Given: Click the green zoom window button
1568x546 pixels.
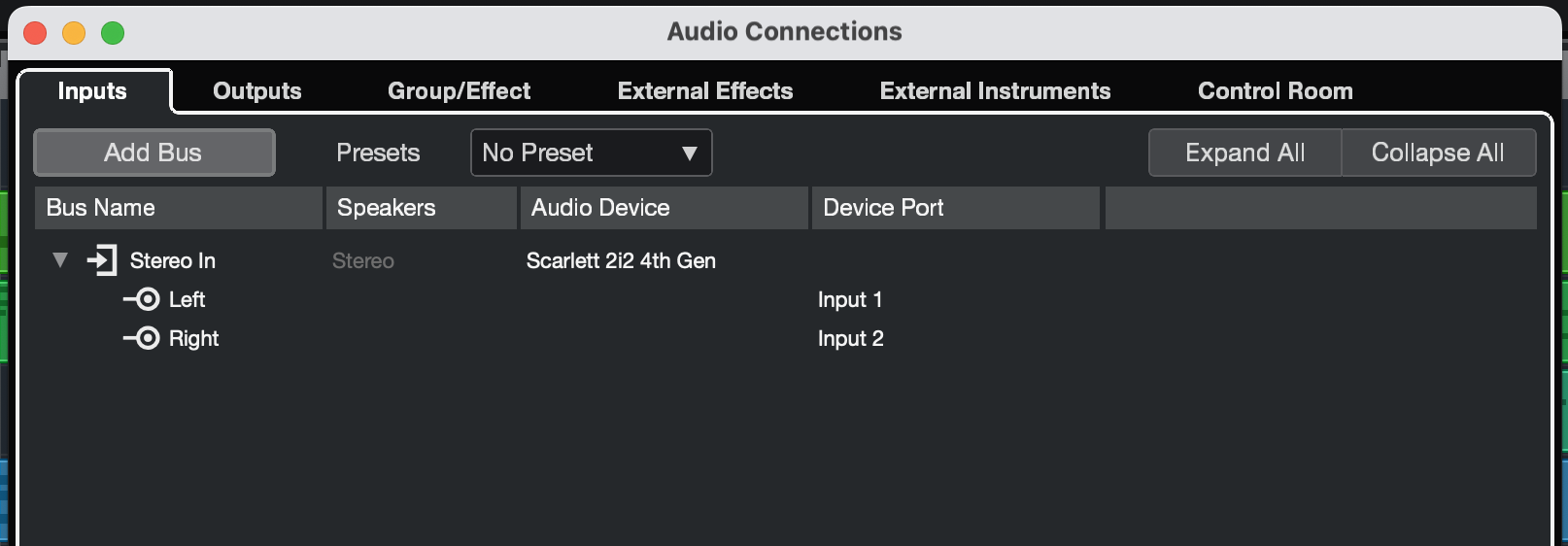Looking at the screenshot, I should point(113,33).
